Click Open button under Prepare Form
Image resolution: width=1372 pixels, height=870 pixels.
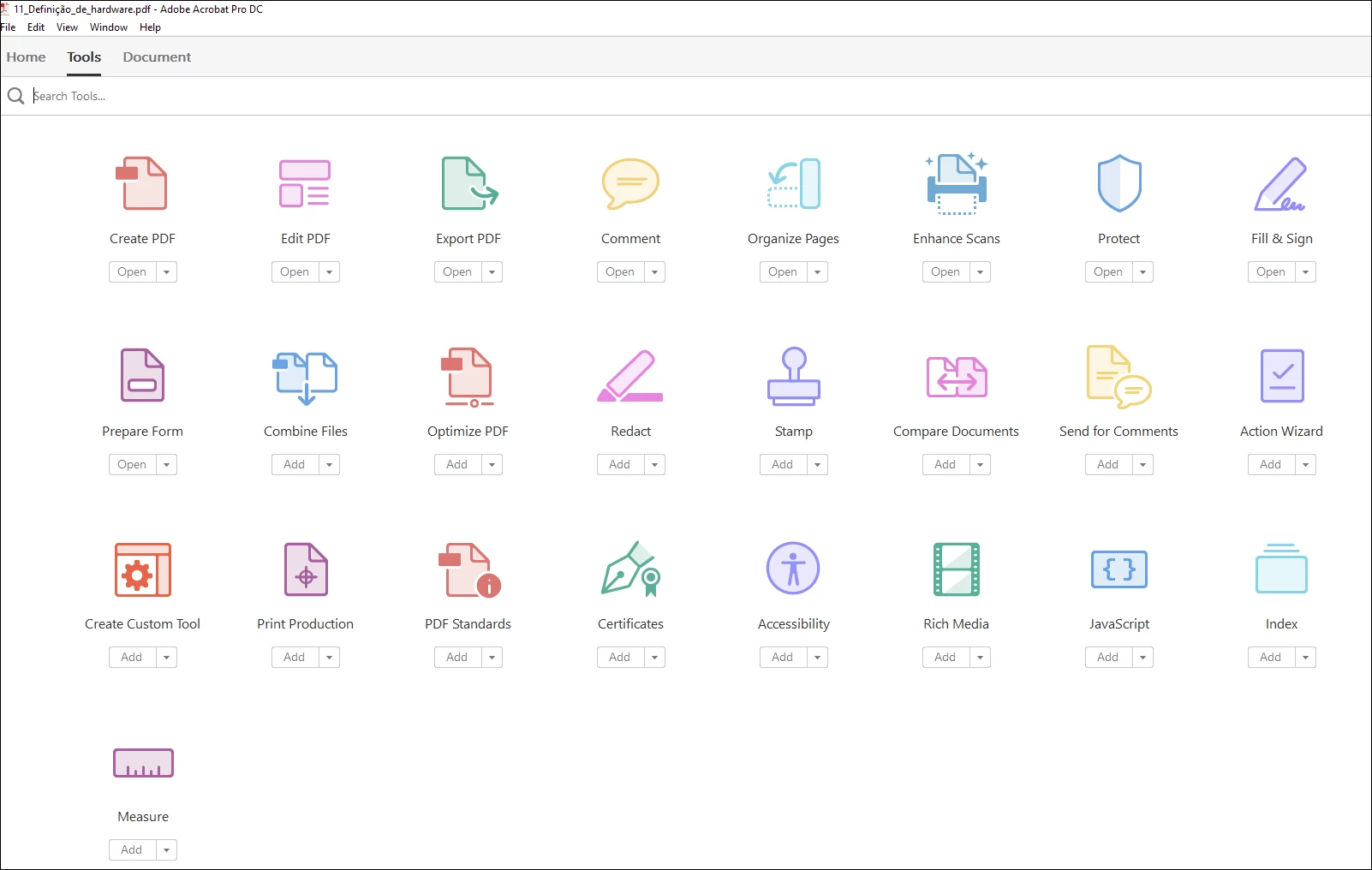(x=132, y=465)
